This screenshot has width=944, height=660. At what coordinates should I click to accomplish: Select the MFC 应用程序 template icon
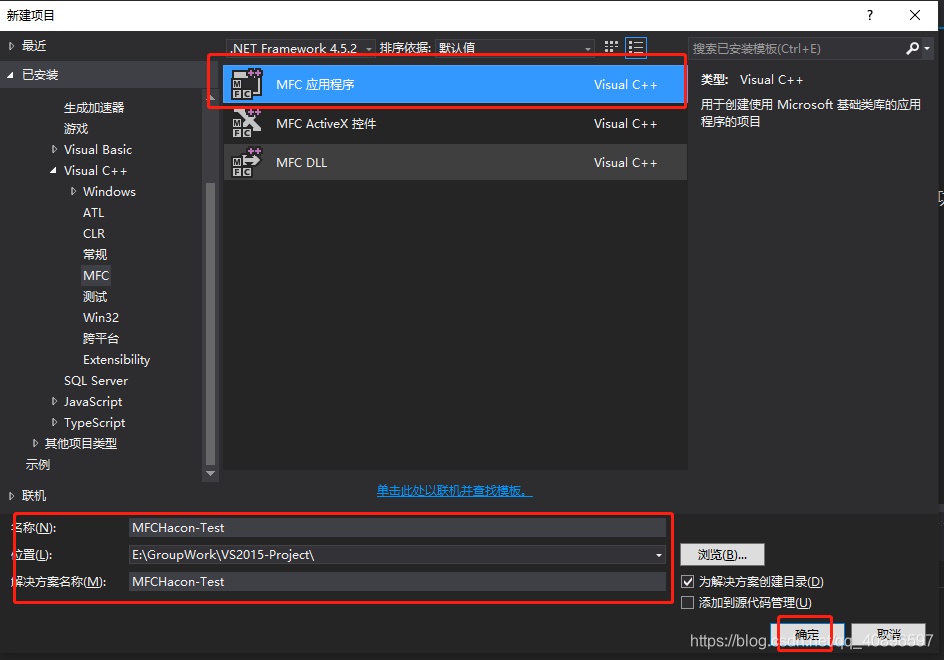point(246,84)
